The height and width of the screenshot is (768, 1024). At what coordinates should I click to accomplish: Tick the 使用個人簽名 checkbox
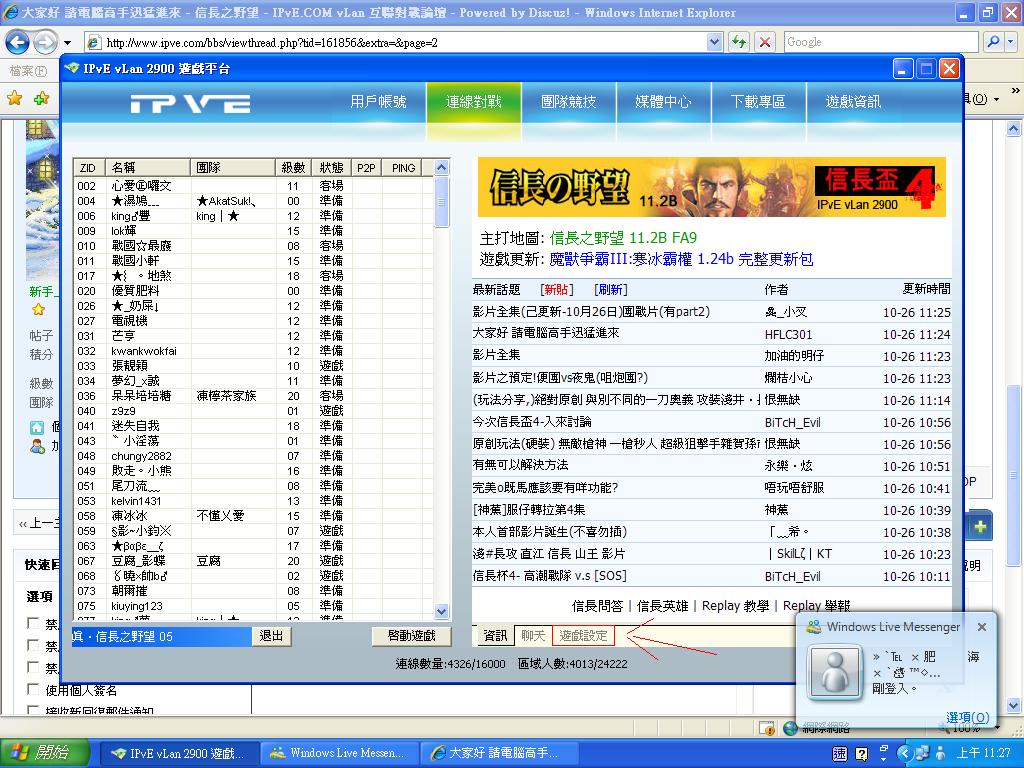coord(34,690)
